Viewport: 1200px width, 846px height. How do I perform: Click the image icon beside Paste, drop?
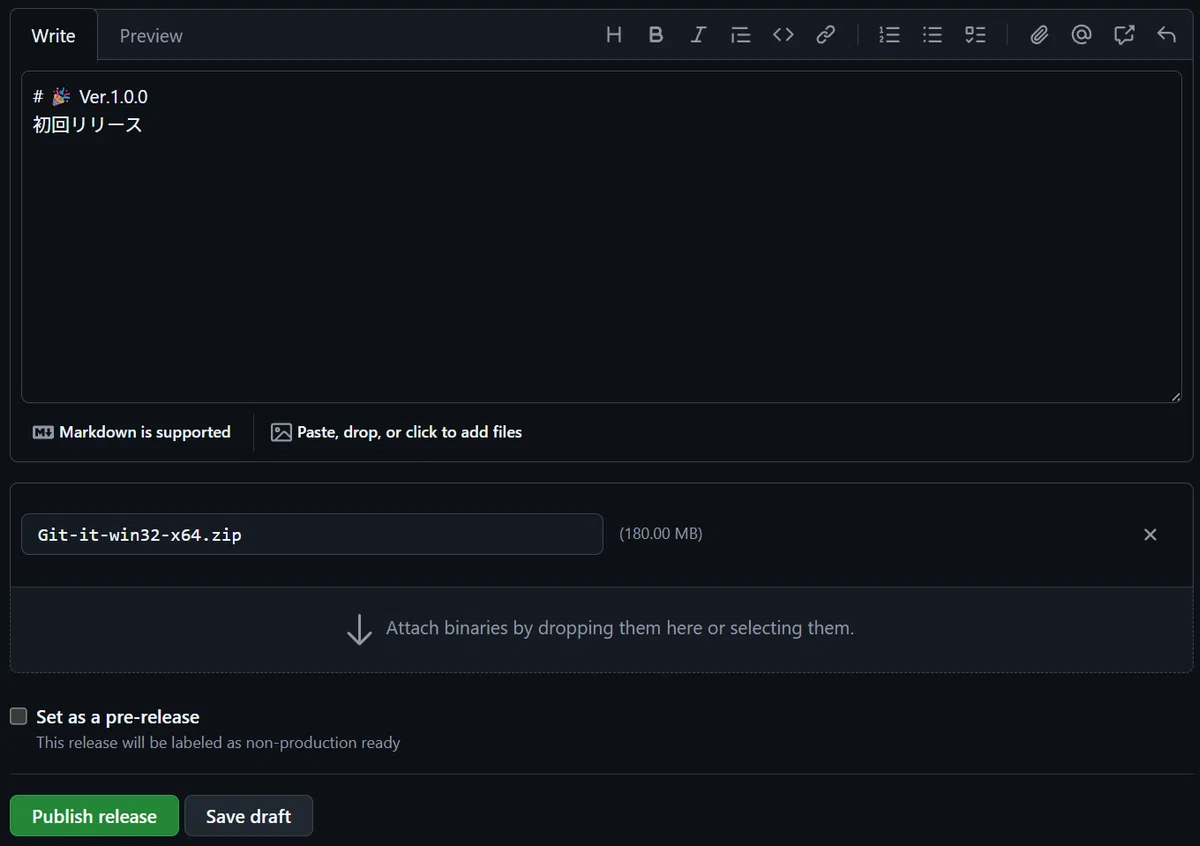click(281, 432)
